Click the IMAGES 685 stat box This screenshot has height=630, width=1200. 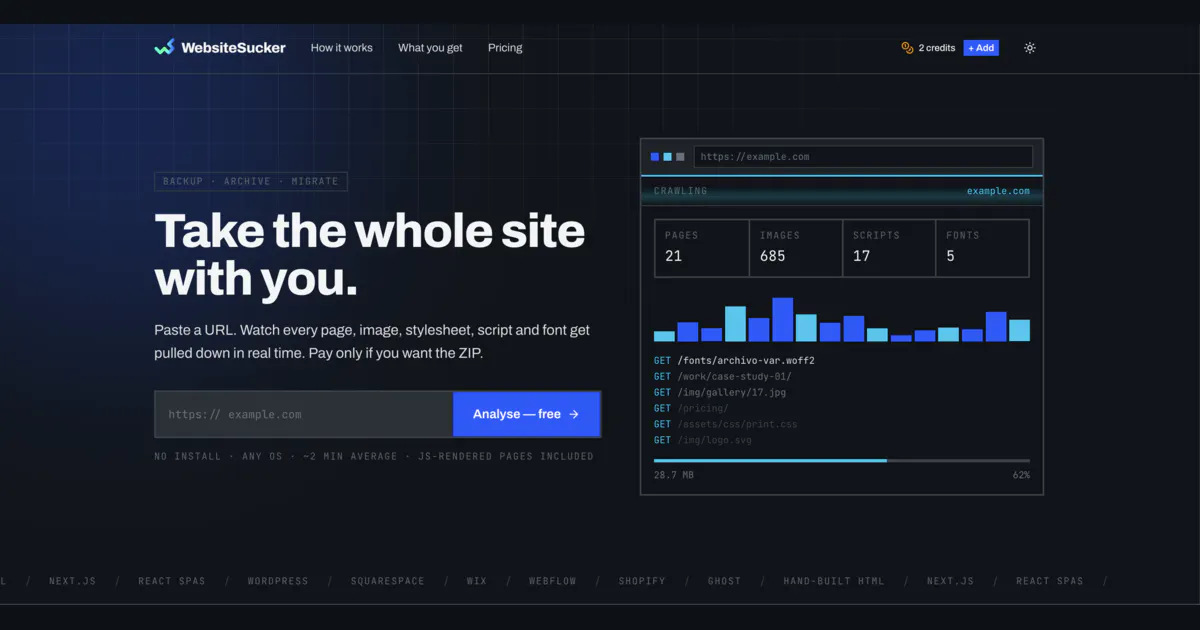coord(795,248)
